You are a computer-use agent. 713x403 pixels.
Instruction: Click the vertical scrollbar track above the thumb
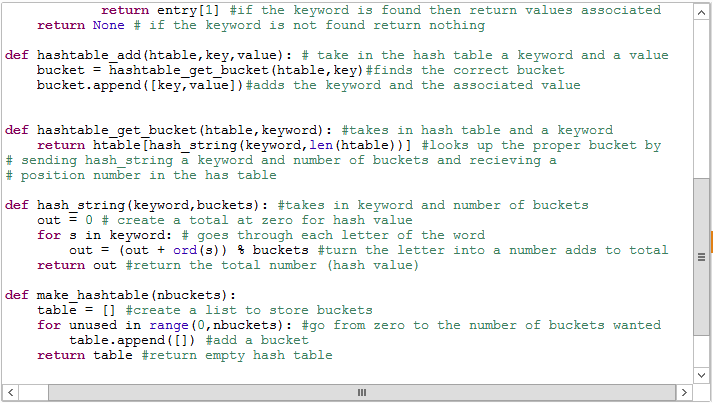point(700,99)
